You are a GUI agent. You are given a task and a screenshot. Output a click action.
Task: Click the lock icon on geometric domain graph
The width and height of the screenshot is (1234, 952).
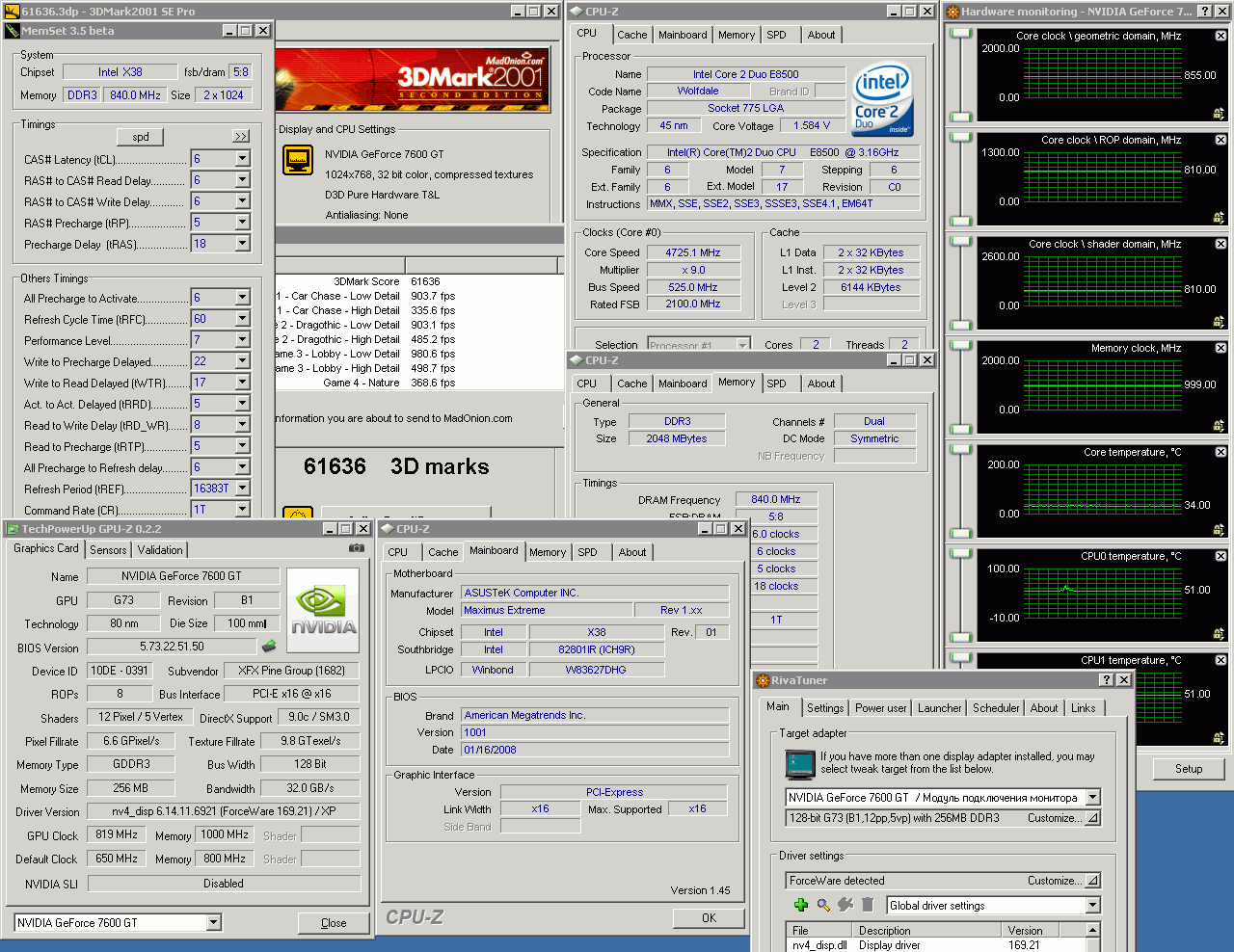[x=1219, y=114]
